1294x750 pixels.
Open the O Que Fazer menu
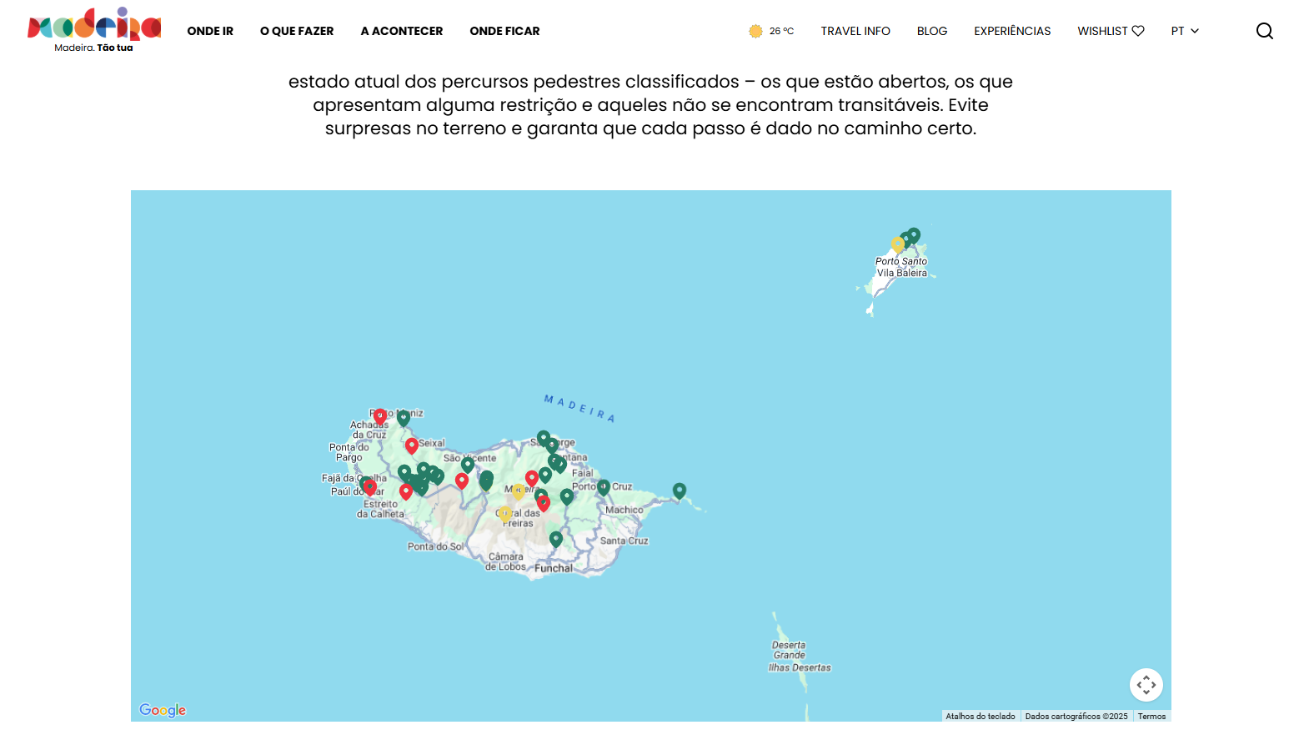click(x=297, y=31)
